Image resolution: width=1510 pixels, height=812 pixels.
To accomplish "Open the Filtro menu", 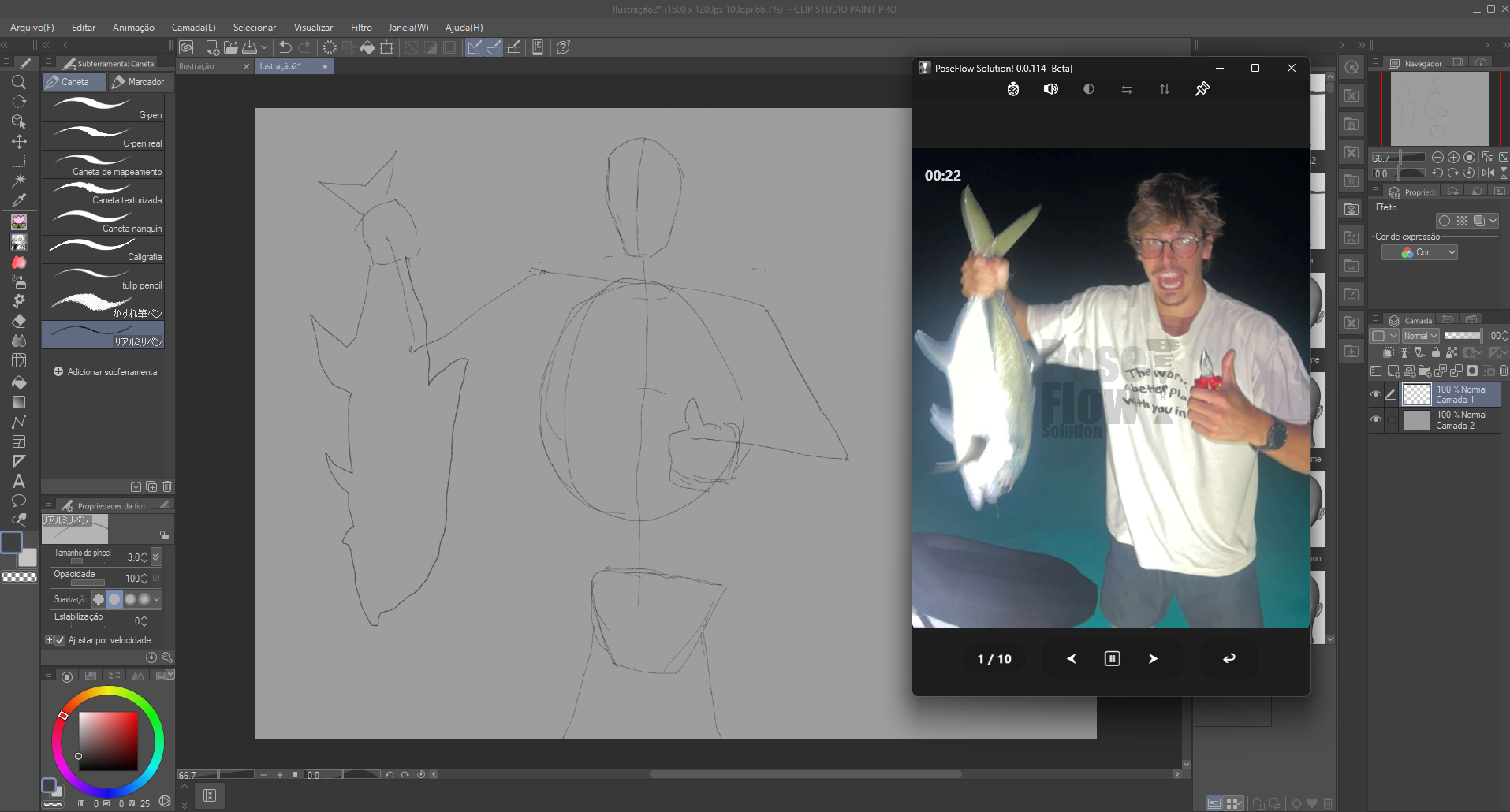I will pyautogui.click(x=361, y=28).
